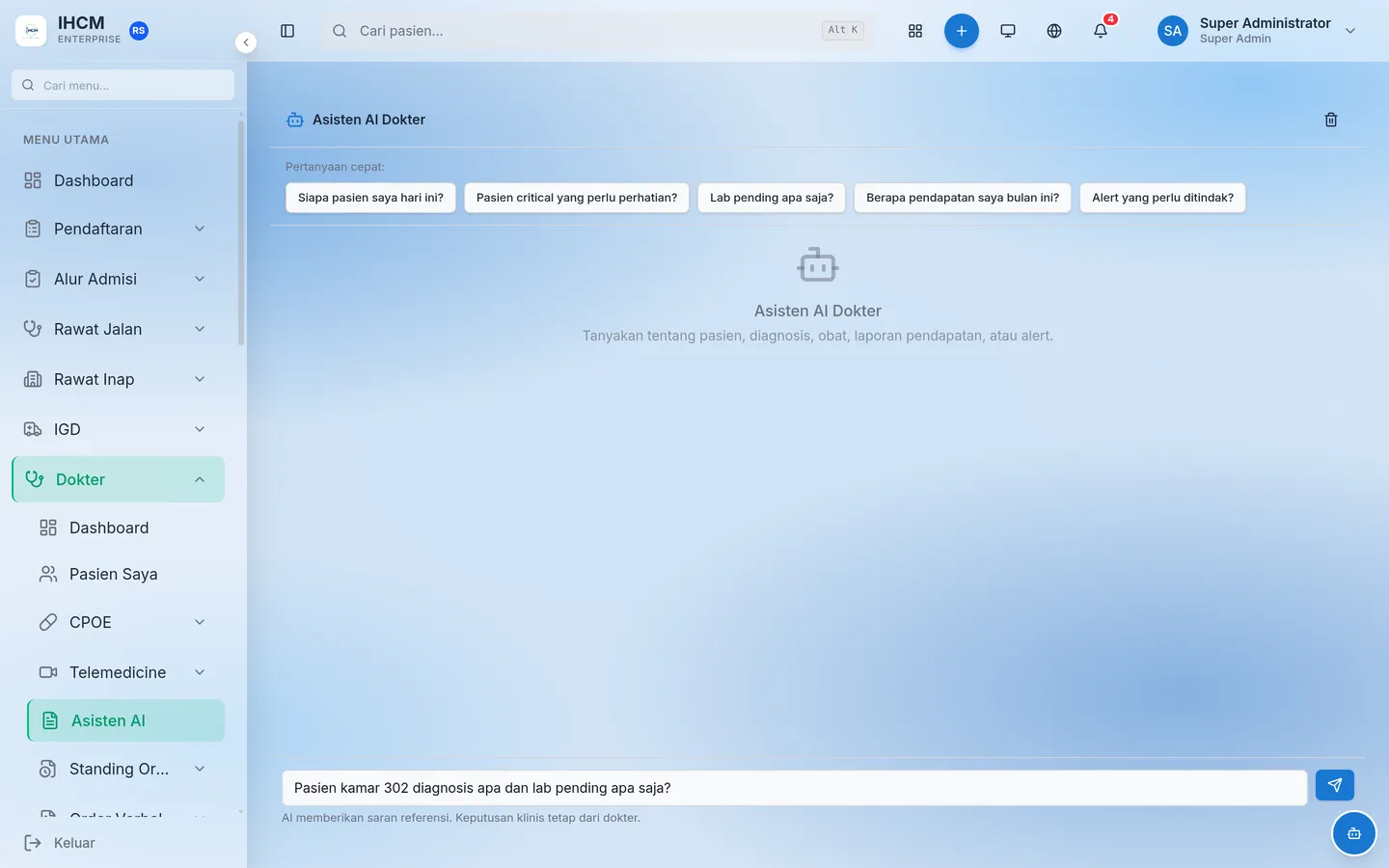Screen dimensions: 1389x868
Task: Click the sidebar vertical scrollbar
Action: [x=240, y=231]
